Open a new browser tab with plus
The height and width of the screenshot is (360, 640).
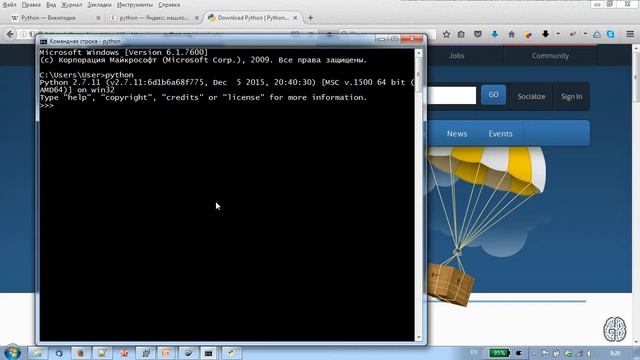[x=311, y=18]
